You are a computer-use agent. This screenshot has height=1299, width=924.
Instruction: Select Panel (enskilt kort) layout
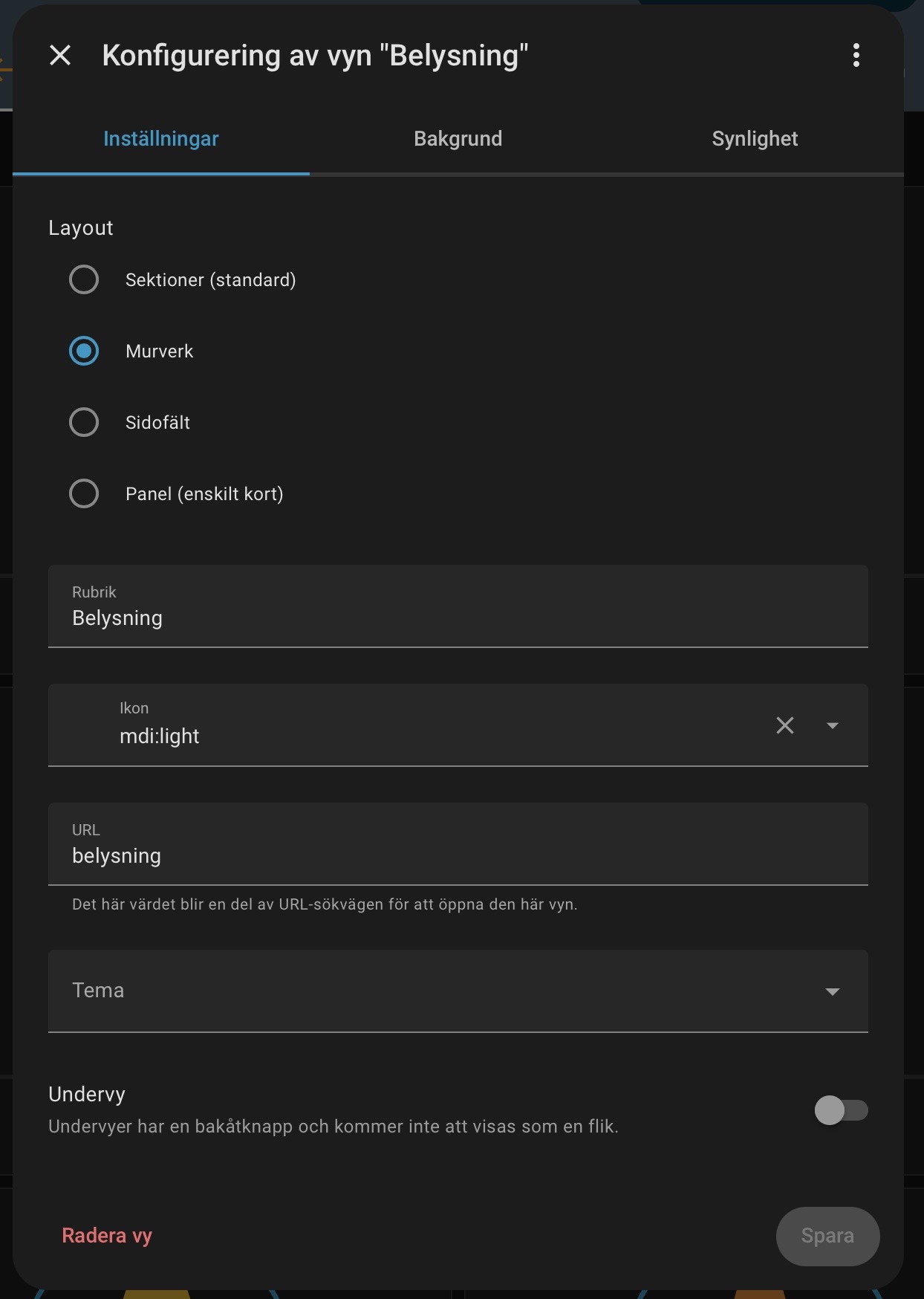pos(84,494)
